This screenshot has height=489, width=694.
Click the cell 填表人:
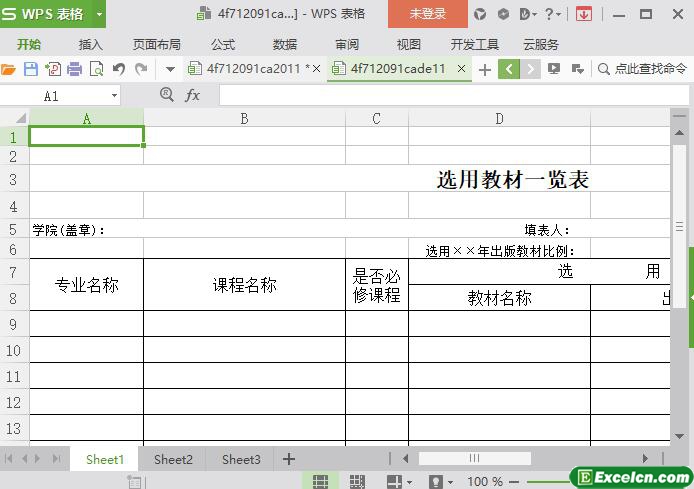pyautogui.click(x=547, y=230)
